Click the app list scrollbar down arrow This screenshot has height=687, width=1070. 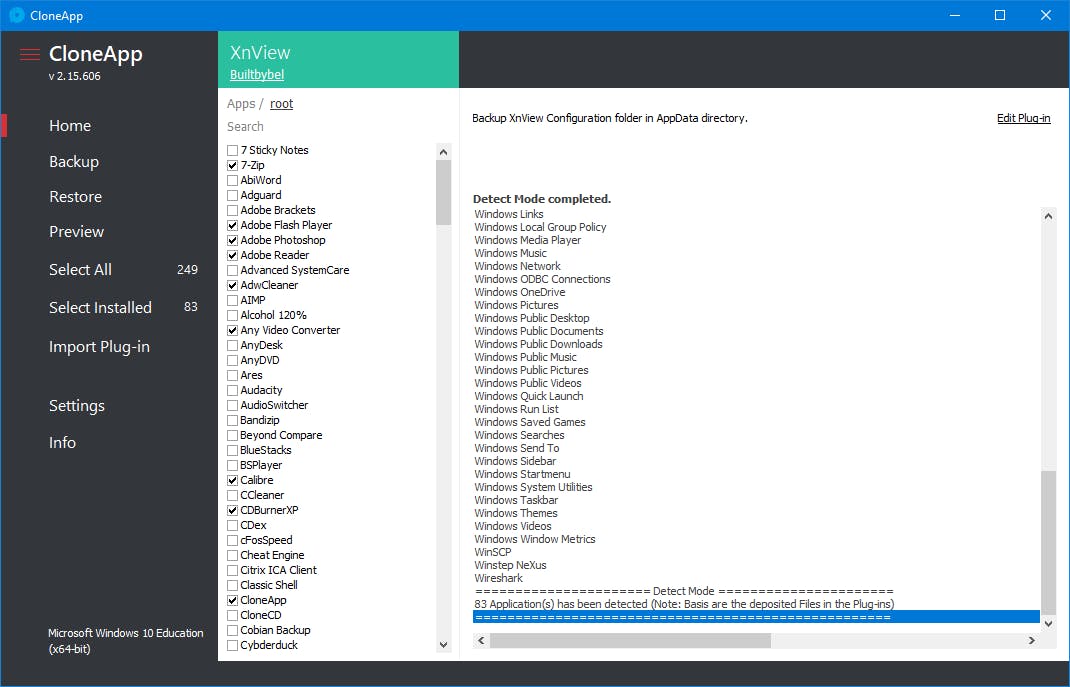click(444, 645)
